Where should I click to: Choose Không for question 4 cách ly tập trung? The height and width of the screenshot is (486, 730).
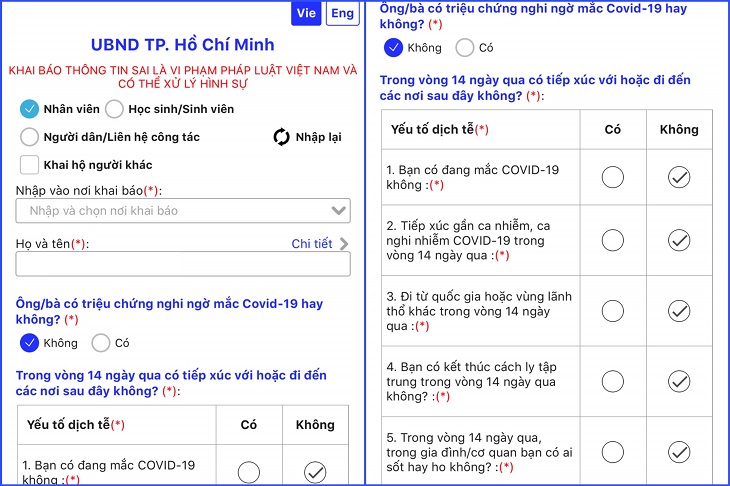click(679, 382)
